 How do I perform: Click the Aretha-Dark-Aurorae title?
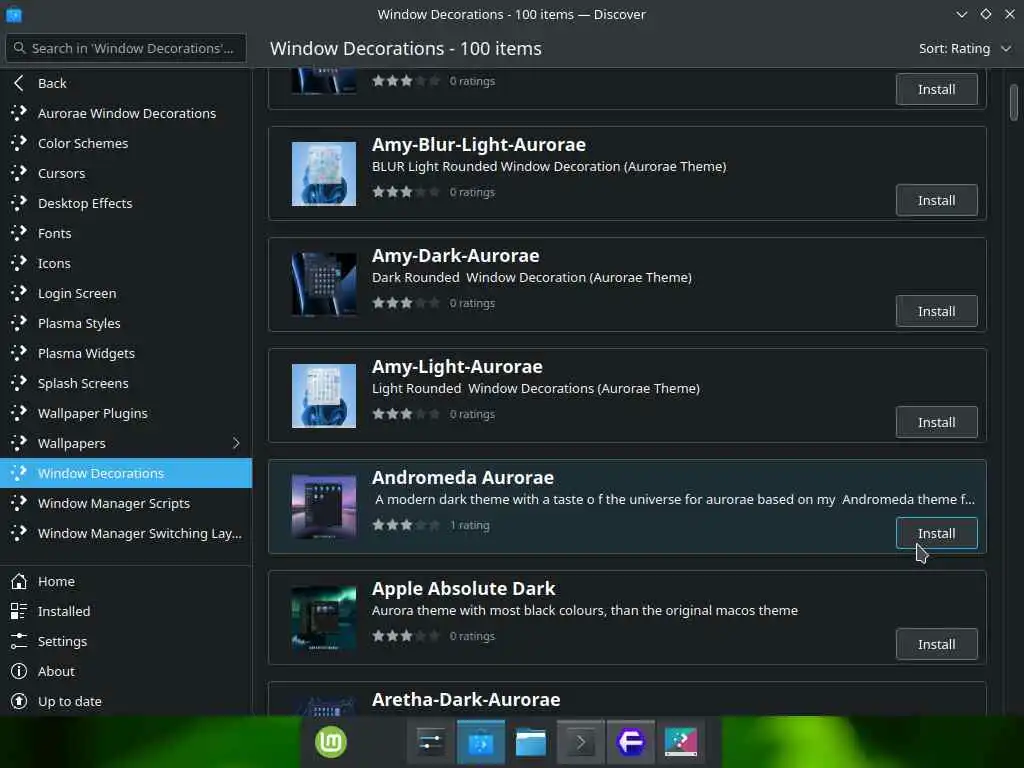coord(466,699)
